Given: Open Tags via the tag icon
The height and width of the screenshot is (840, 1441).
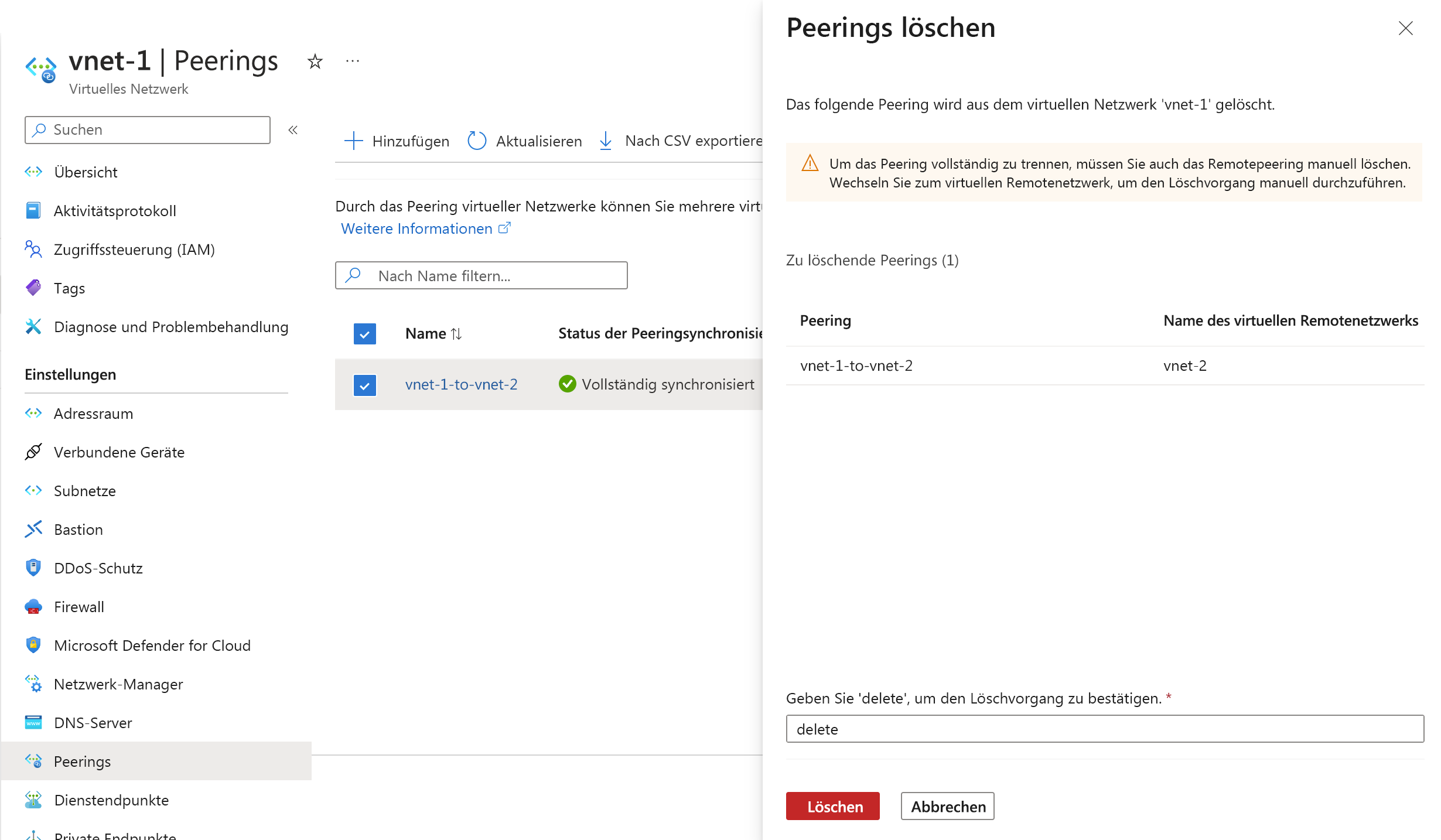Looking at the screenshot, I should 33,288.
